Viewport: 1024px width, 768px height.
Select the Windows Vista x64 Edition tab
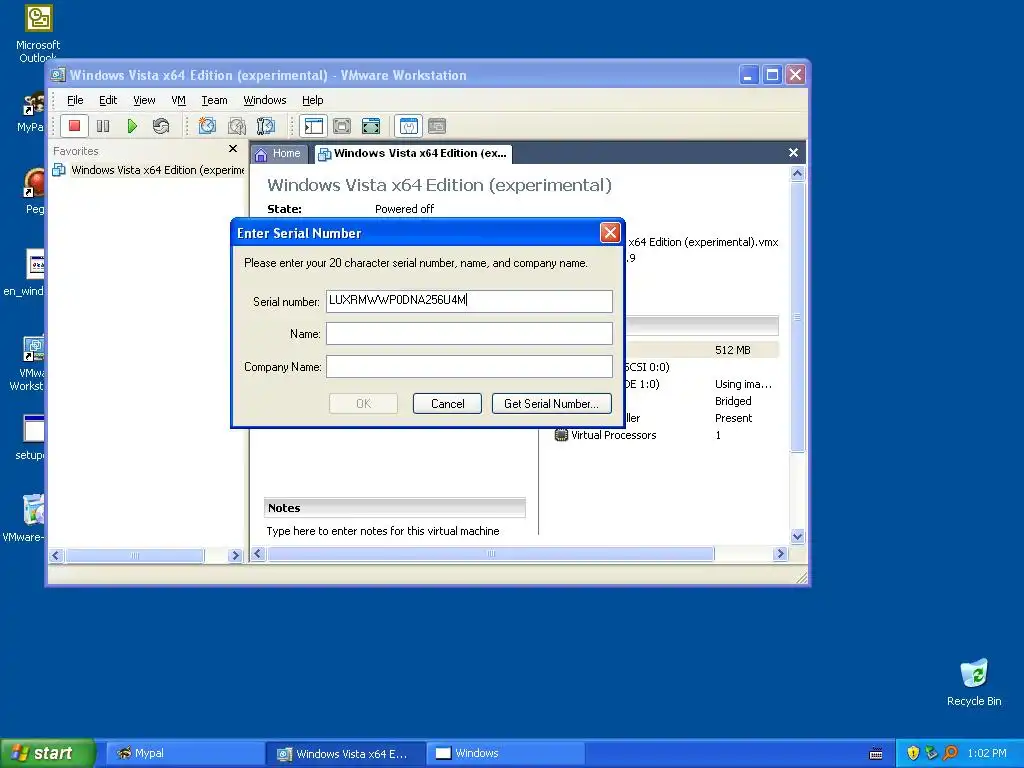413,153
